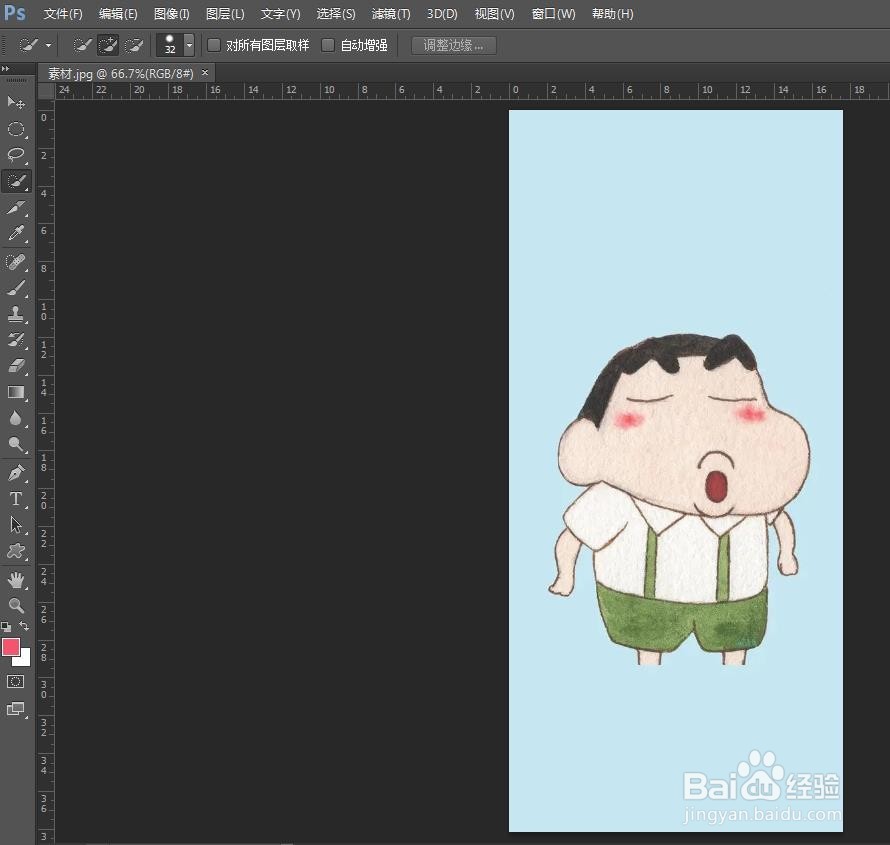This screenshot has width=890, height=845.
Task: Choose New Selection mode in options bar
Action: pos(83,45)
